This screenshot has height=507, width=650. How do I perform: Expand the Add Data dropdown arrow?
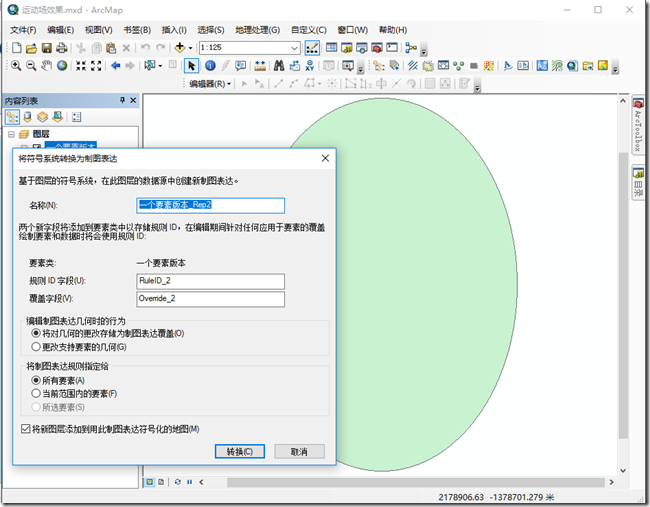(191, 48)
